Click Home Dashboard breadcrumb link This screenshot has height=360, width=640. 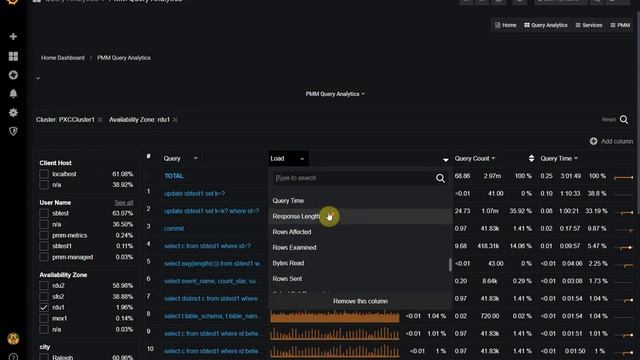[62, 58]
